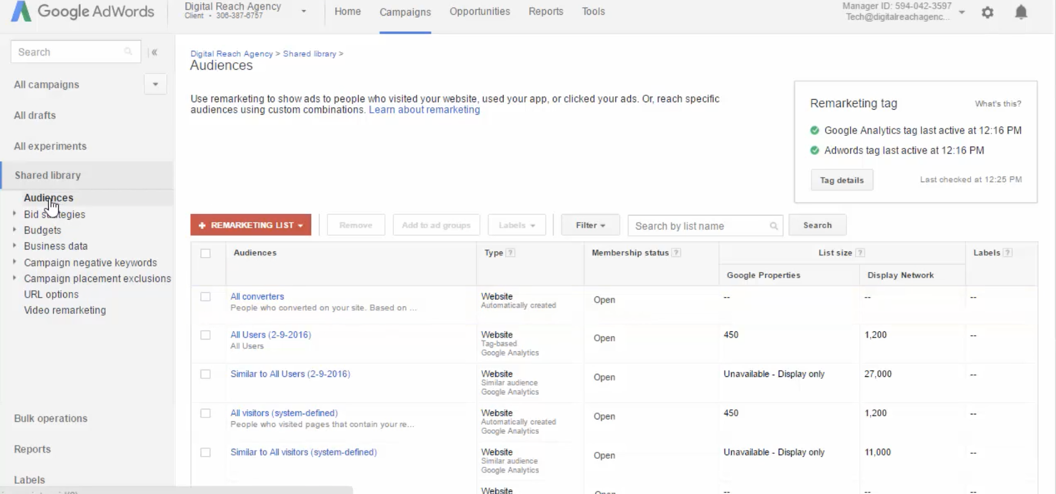Click the magnifier in list name search
Screen dimensions: 1056x494
coord(774,226)
